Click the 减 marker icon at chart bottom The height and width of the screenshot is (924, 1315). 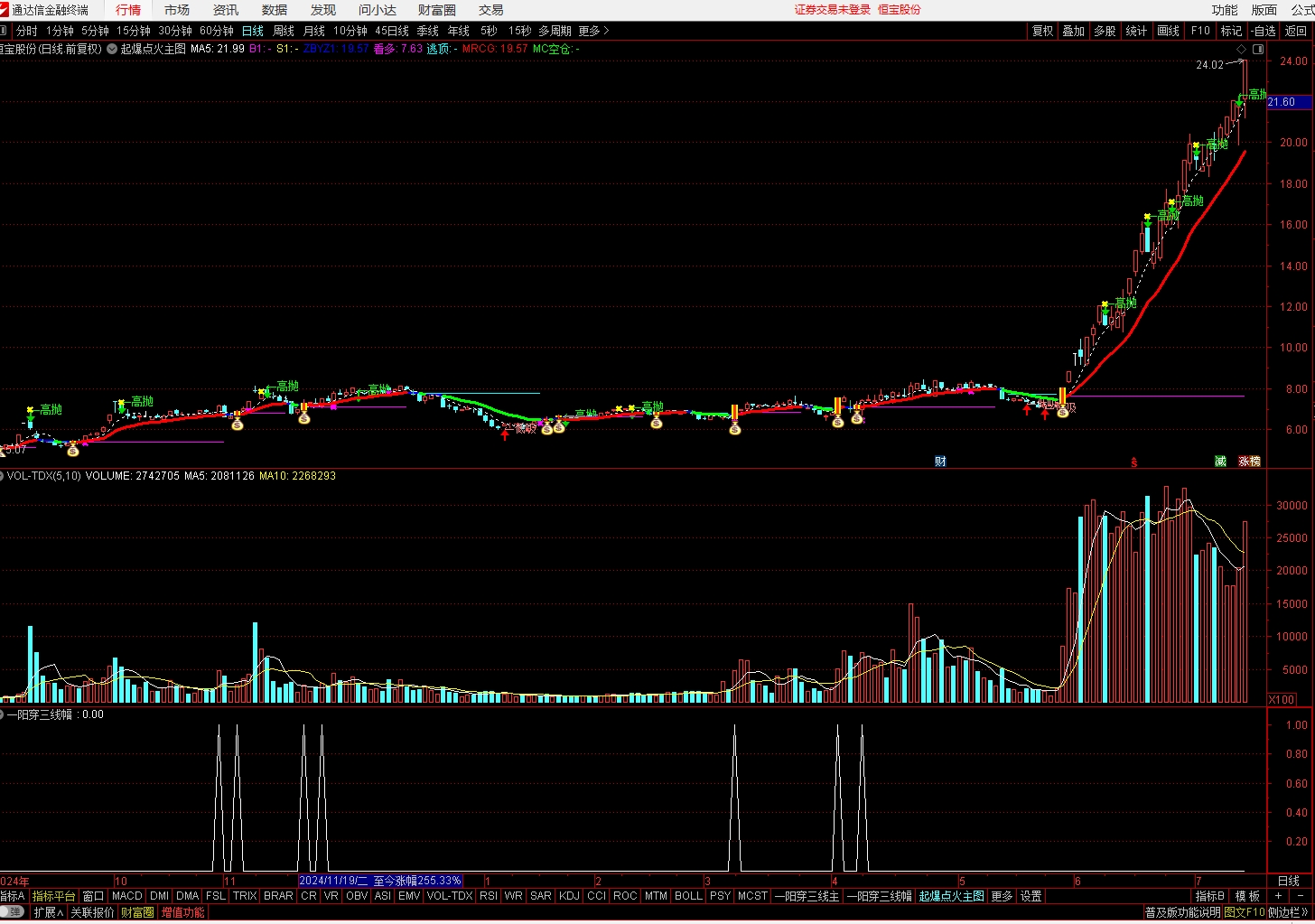click(x=1220, y=462)
